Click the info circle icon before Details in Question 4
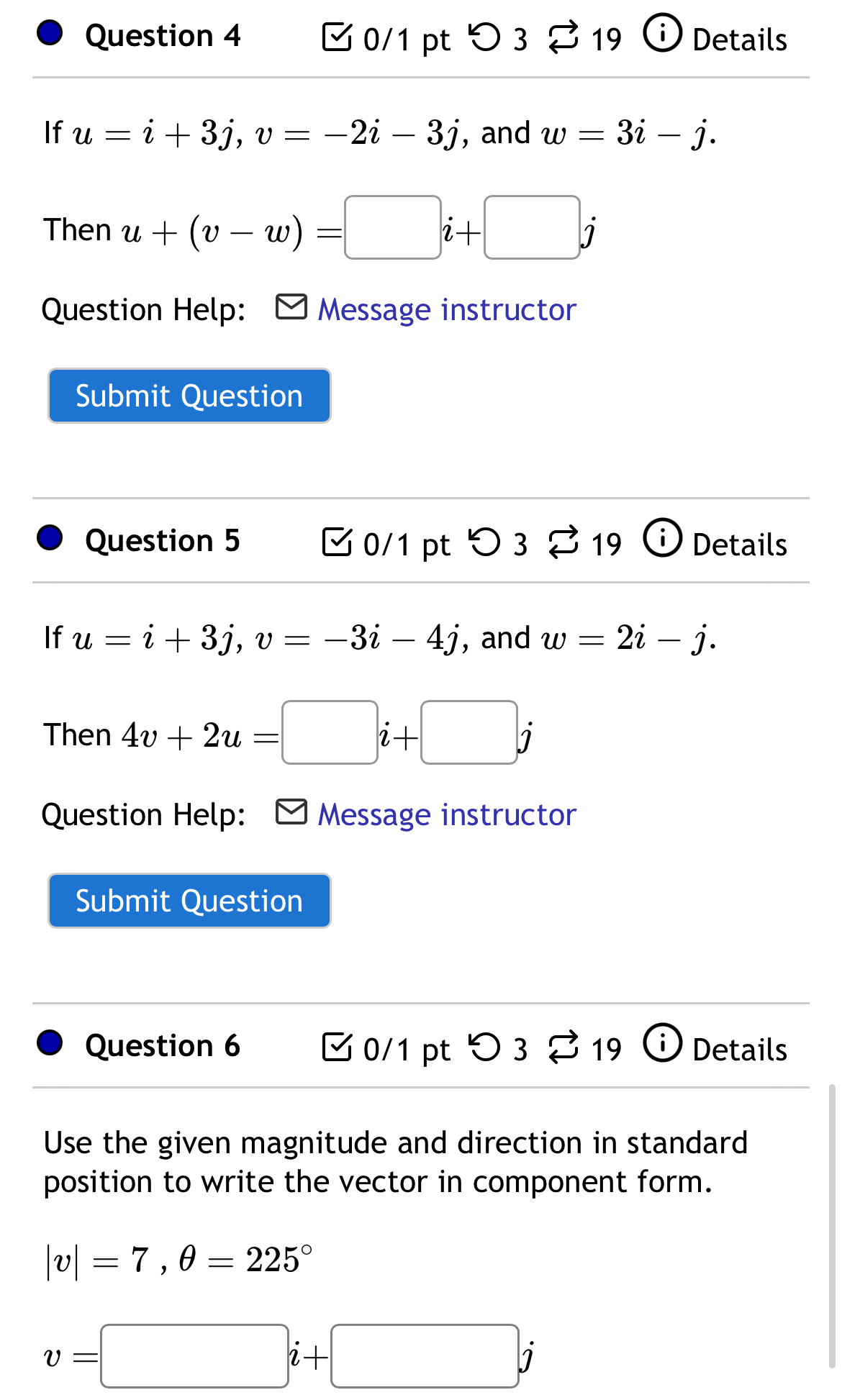Viewport: 842px width, 1400px height. click(663, 32)
